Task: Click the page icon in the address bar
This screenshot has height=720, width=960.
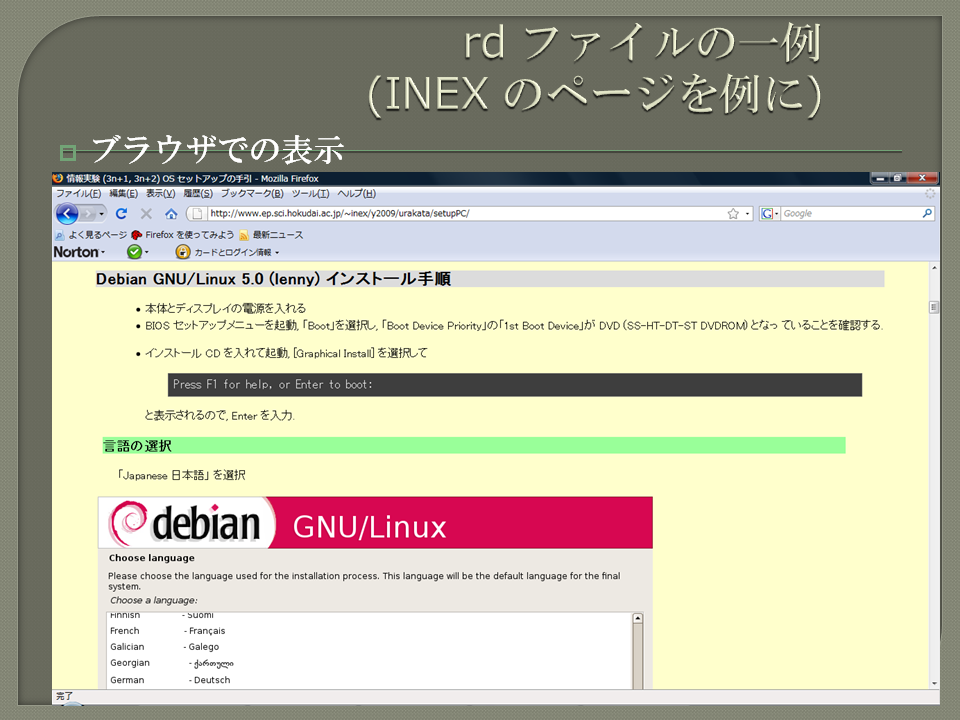Action: click(x=197, y=214)
